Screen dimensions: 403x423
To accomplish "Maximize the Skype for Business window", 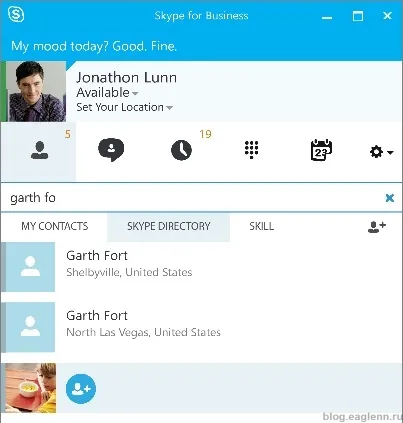I will tap(358, 16).
